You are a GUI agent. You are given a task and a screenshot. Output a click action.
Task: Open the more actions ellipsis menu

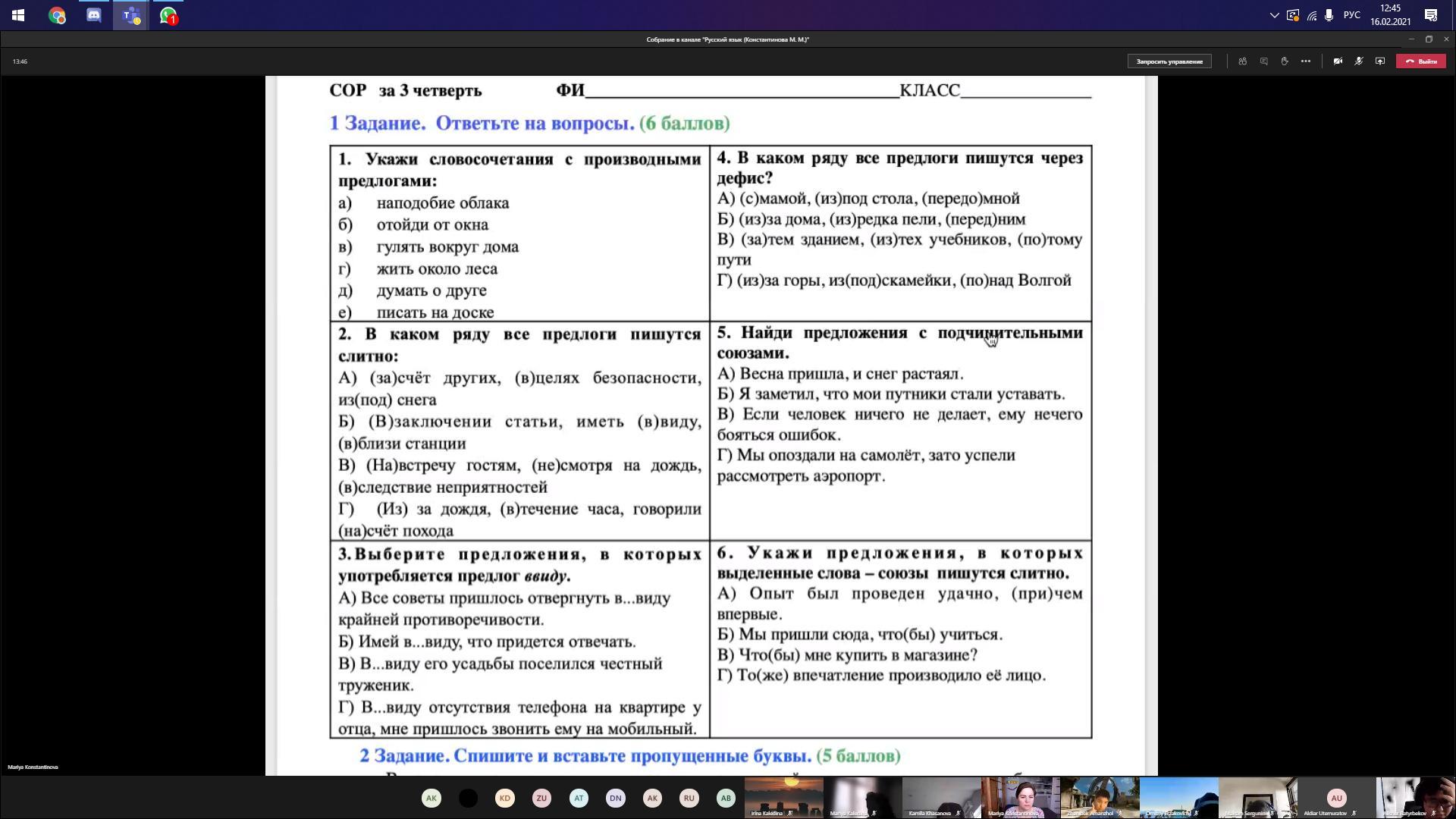point(1306,61)
